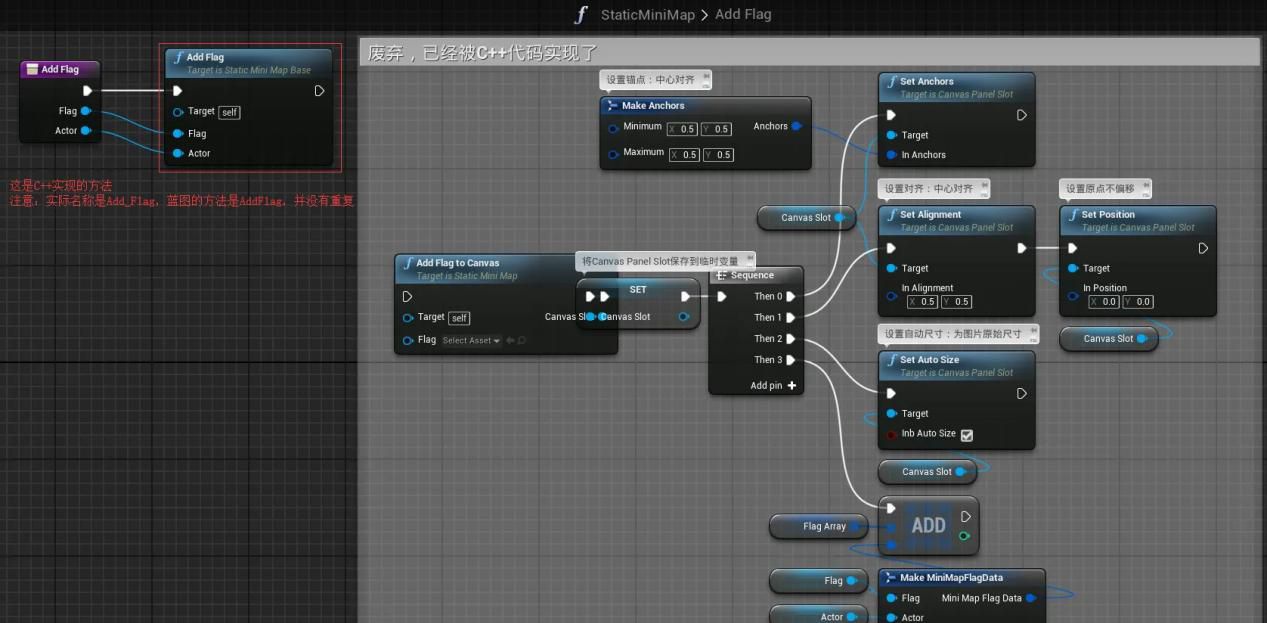1267x623 pixels.
Task: Click the plus icon beside Add pin
Action: click(792, 386)
